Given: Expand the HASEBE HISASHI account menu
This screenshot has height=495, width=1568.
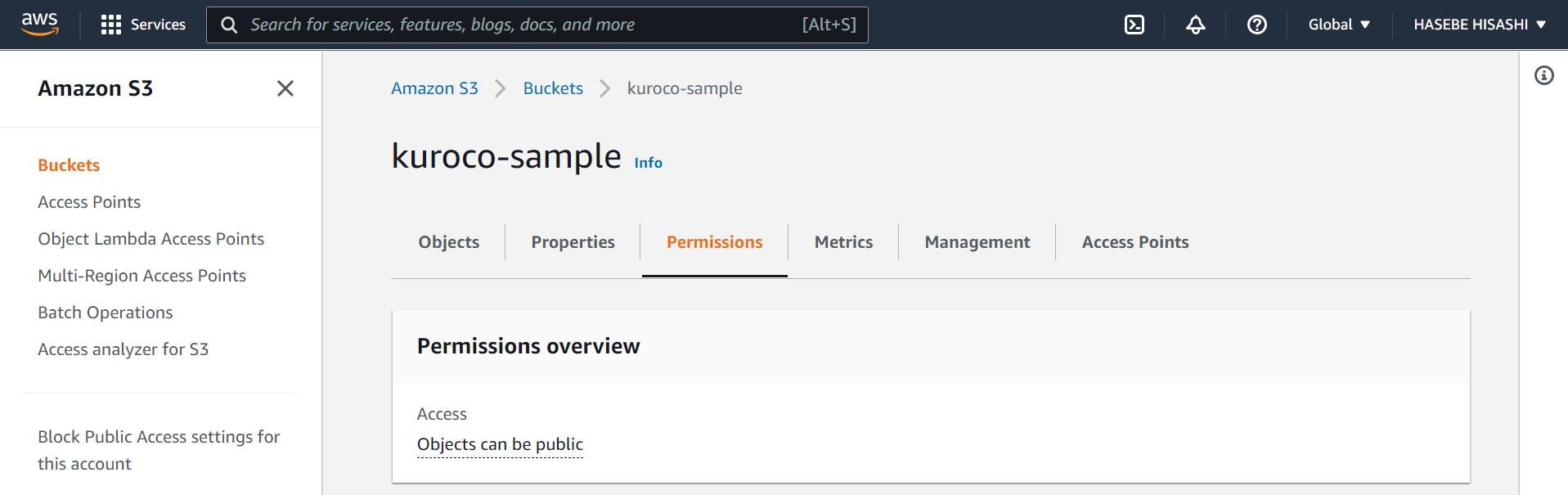Looking at the screenshot, I should 1480,25.
